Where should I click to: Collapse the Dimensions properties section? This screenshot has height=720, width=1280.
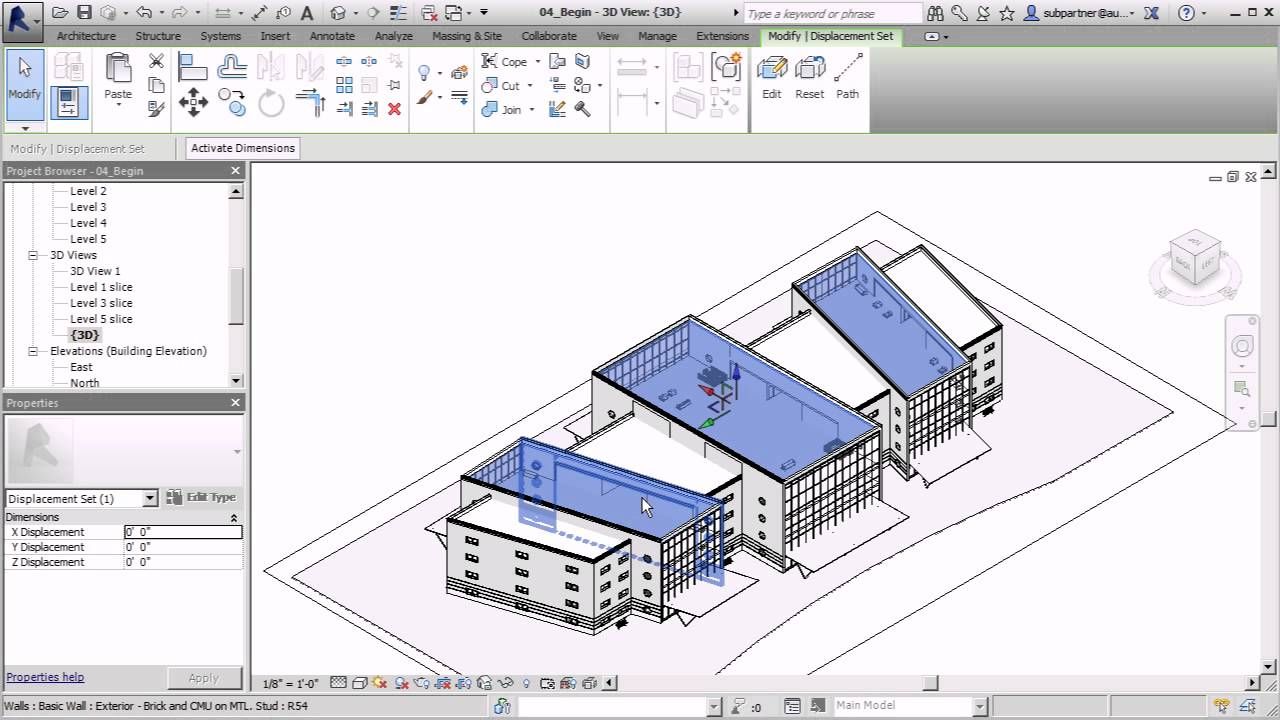(x=234, y=518)
